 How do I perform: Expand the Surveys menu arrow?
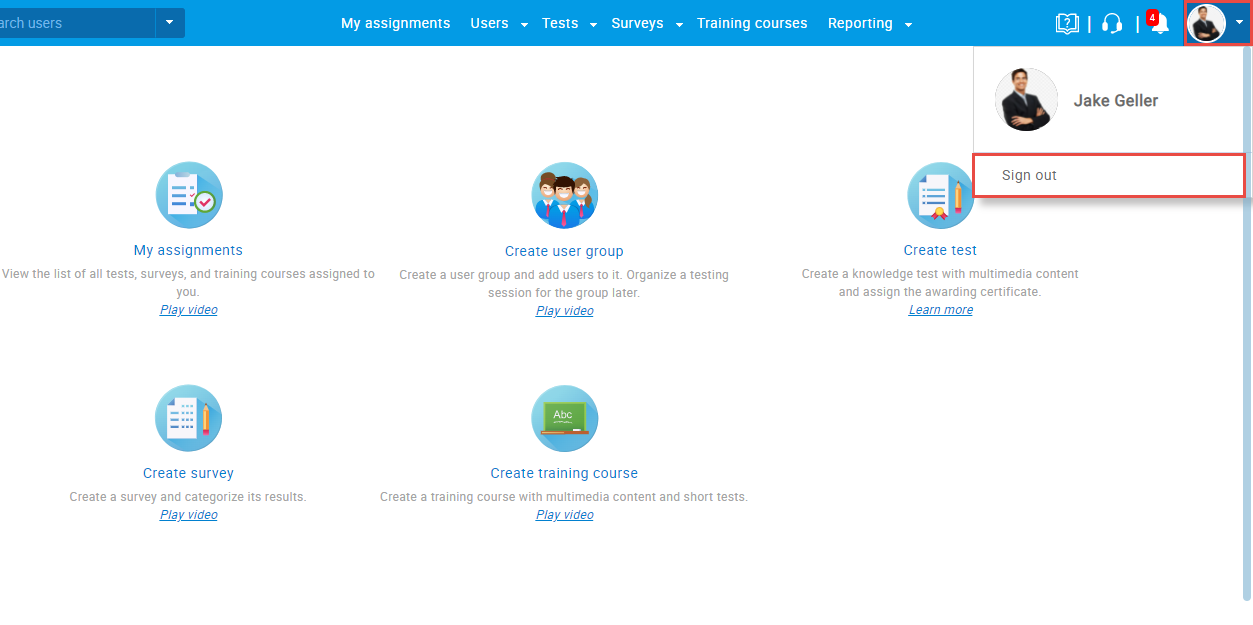(x=679, y=25)
